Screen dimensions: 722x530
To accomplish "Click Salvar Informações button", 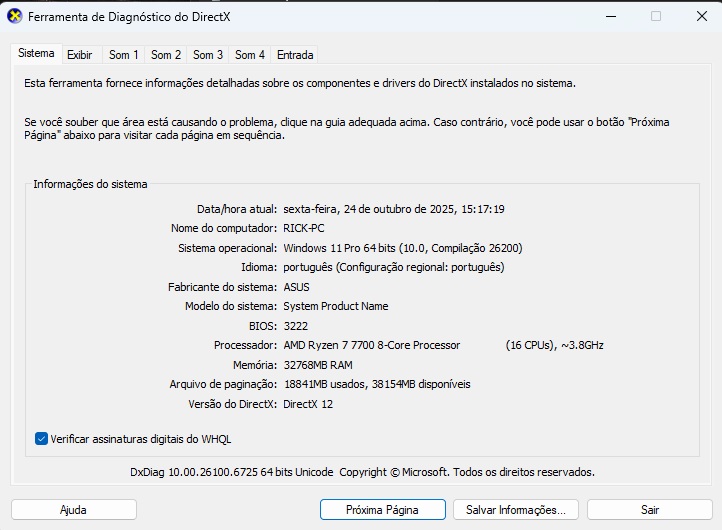I will point(516,509).
